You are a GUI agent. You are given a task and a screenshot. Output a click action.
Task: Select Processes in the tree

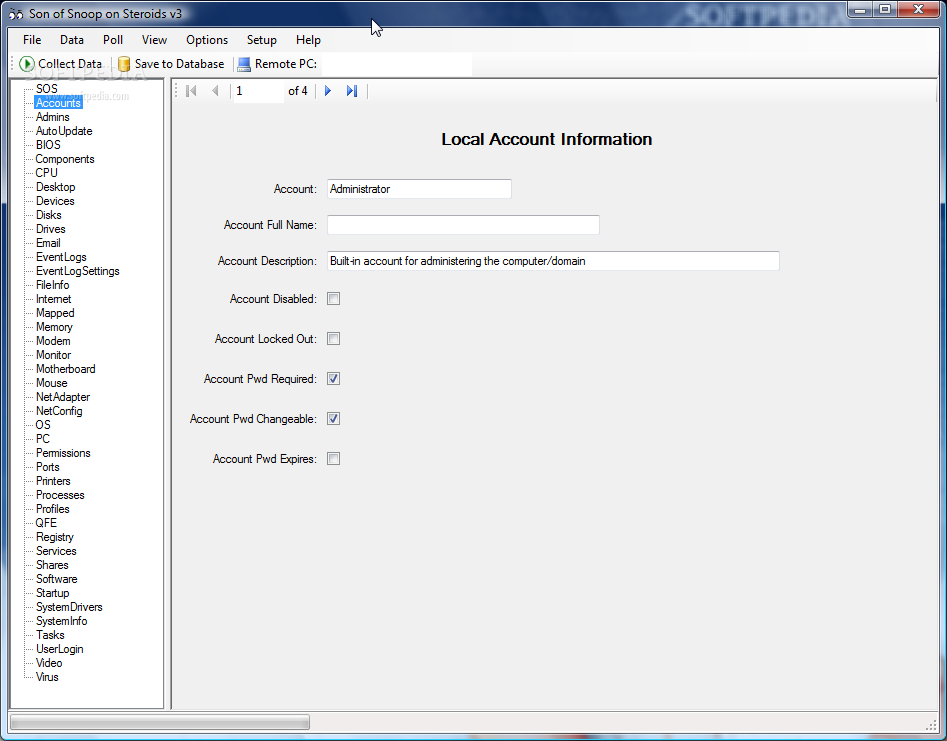(x=60, y=495)
